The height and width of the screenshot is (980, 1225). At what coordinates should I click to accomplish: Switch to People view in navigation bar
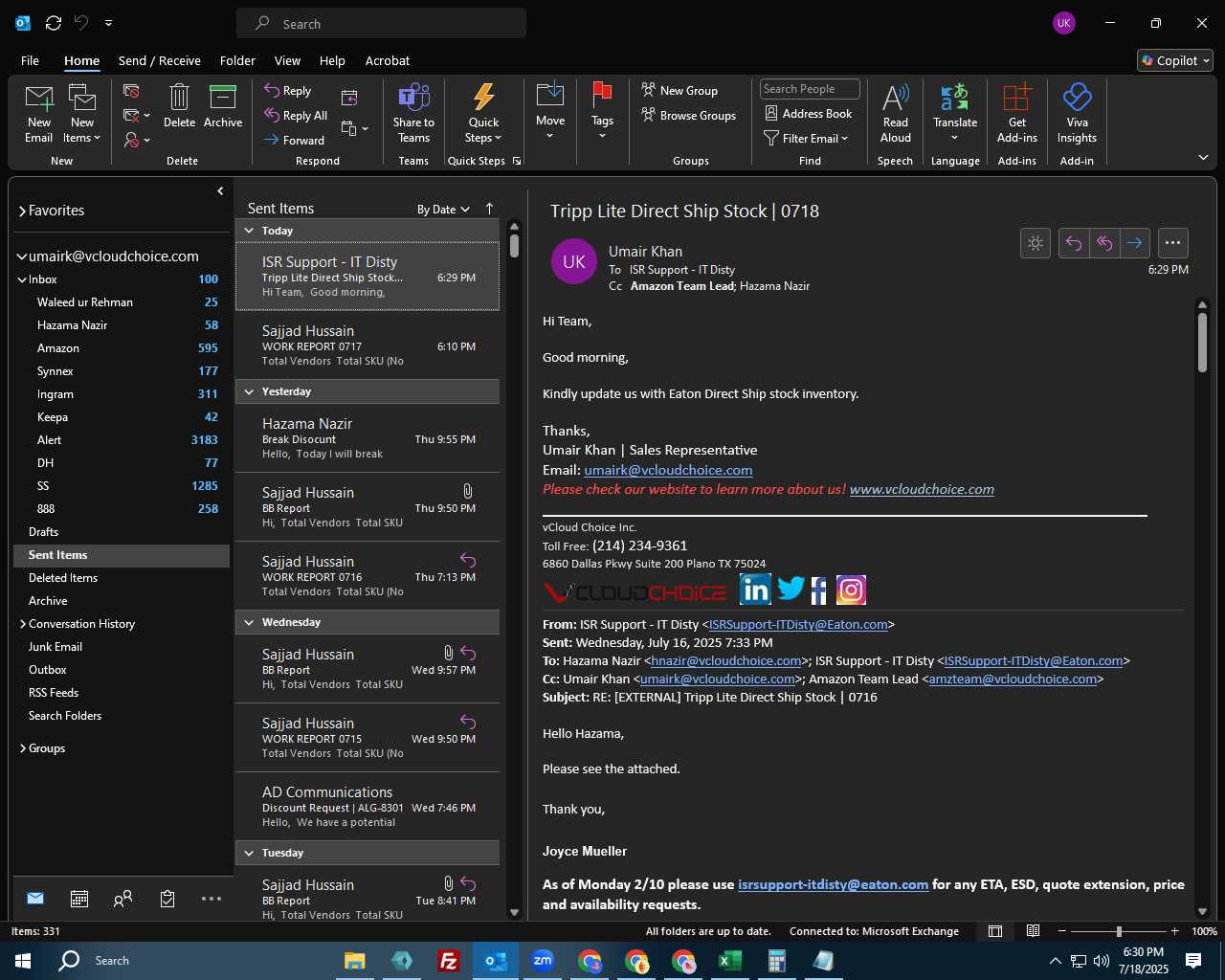122,899
